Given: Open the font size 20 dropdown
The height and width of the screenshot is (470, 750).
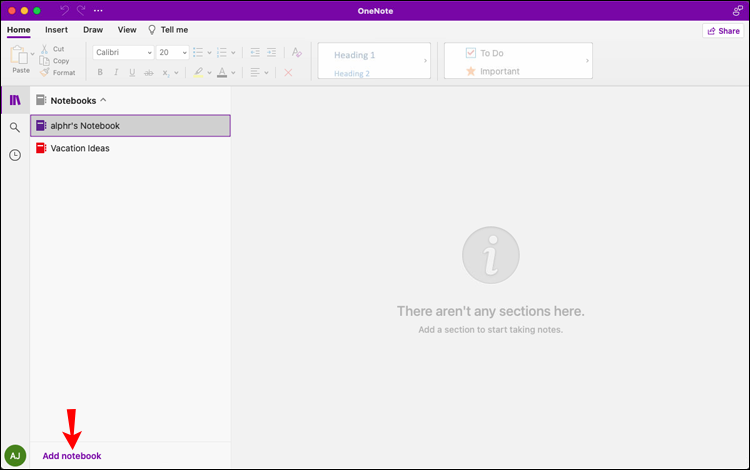Looking at the screenshot, I should point(173,52).
